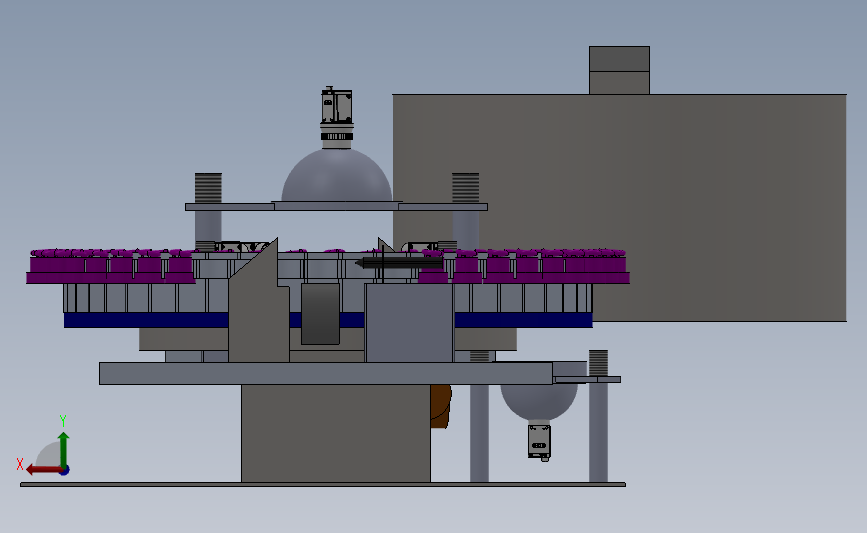
Task: Select the wide main table plate
Action: (x=326, y=373)
